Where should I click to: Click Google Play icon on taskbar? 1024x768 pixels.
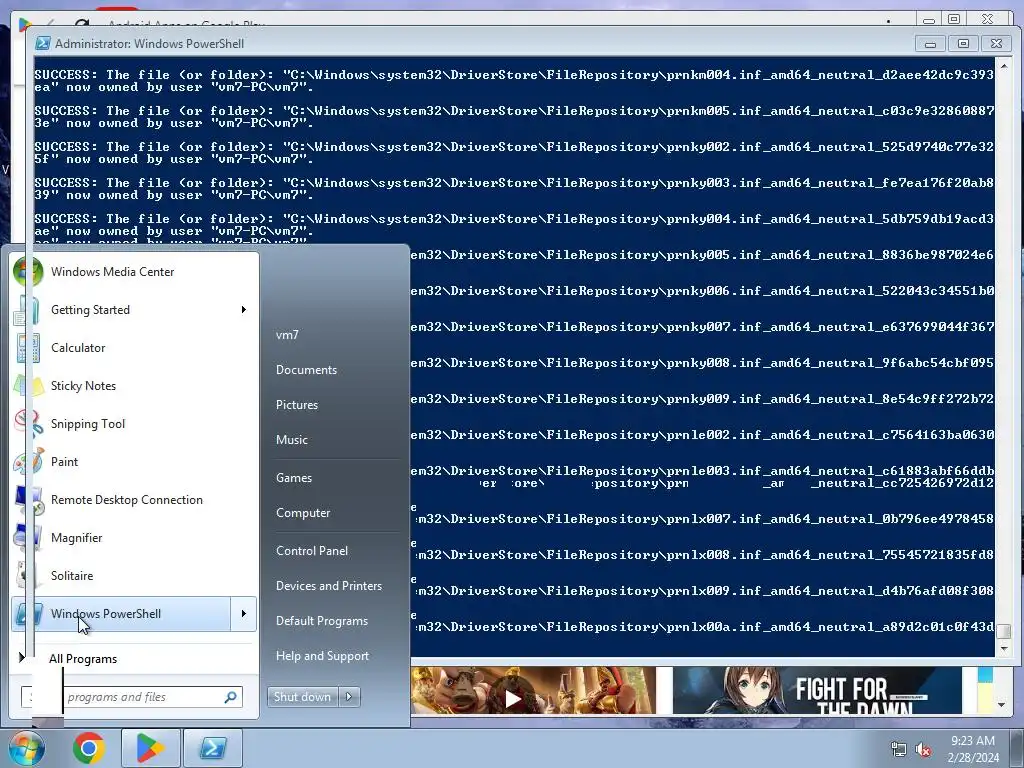[x=150, y=748]
